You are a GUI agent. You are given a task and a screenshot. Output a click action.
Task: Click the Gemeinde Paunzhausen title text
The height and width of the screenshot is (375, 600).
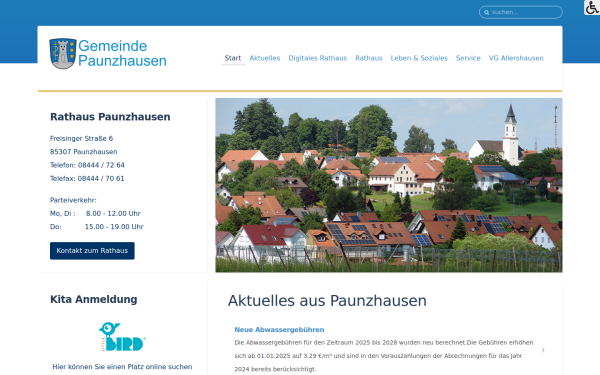coord(122,54)
